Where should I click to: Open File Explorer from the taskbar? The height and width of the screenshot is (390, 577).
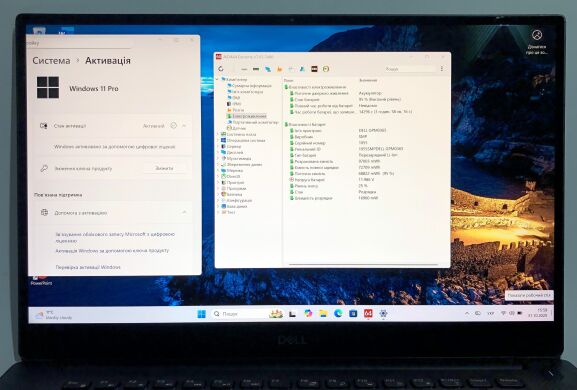323,313
